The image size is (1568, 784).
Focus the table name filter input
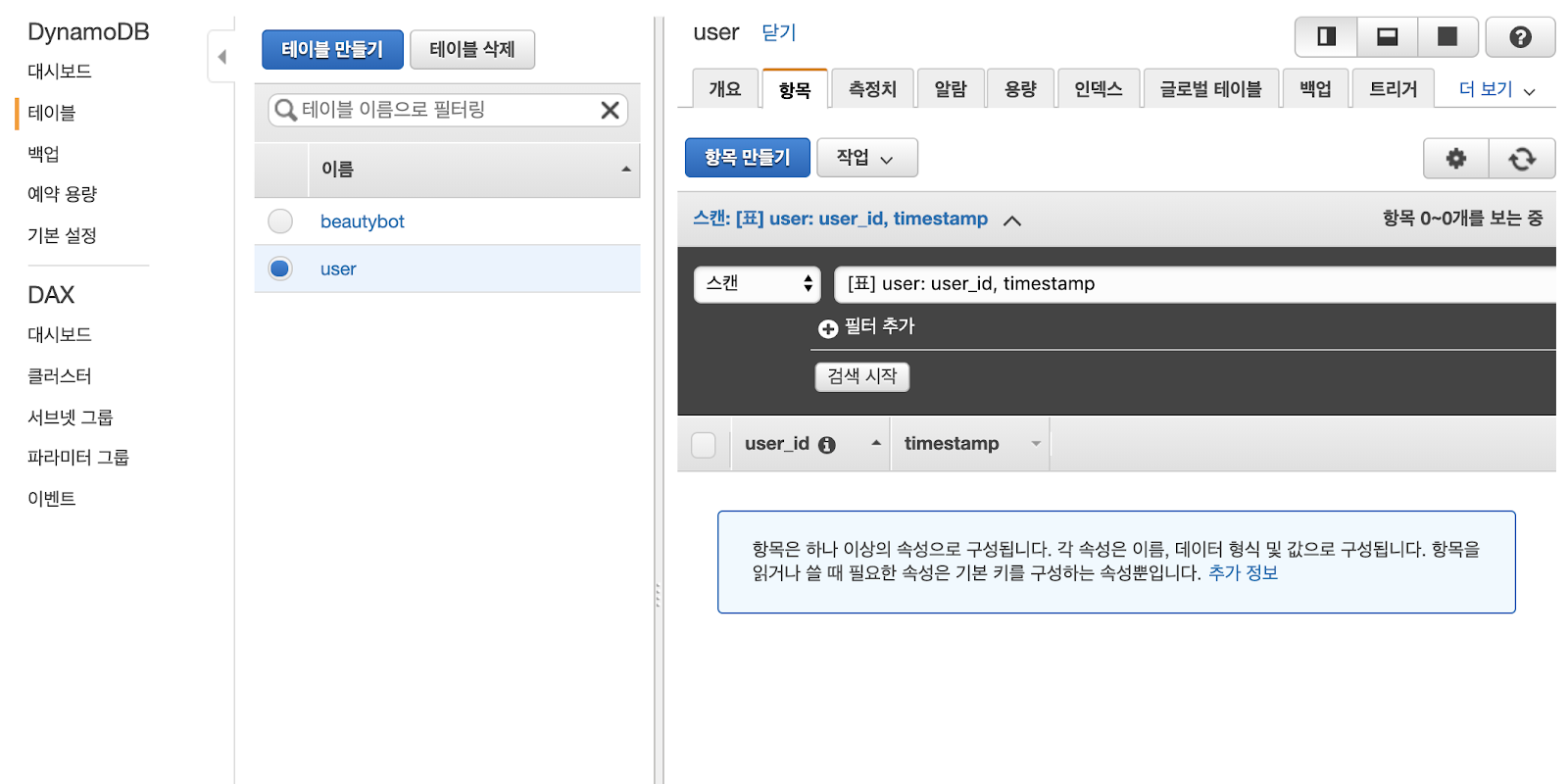pyautogui.click(x=448, y=110)
